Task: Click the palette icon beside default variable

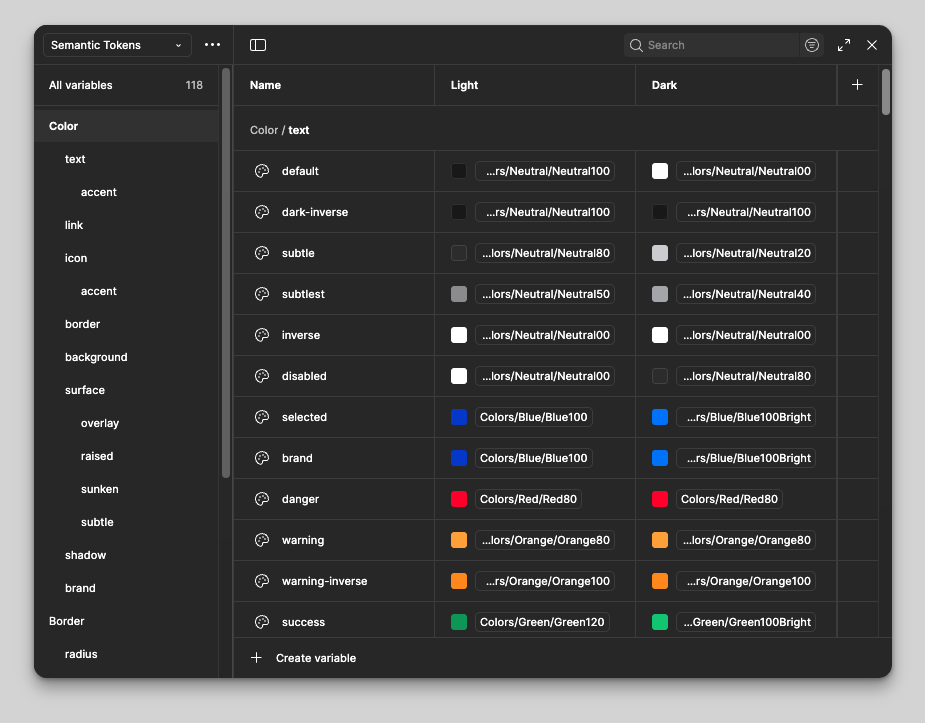Action: click(x=262, y=171)
